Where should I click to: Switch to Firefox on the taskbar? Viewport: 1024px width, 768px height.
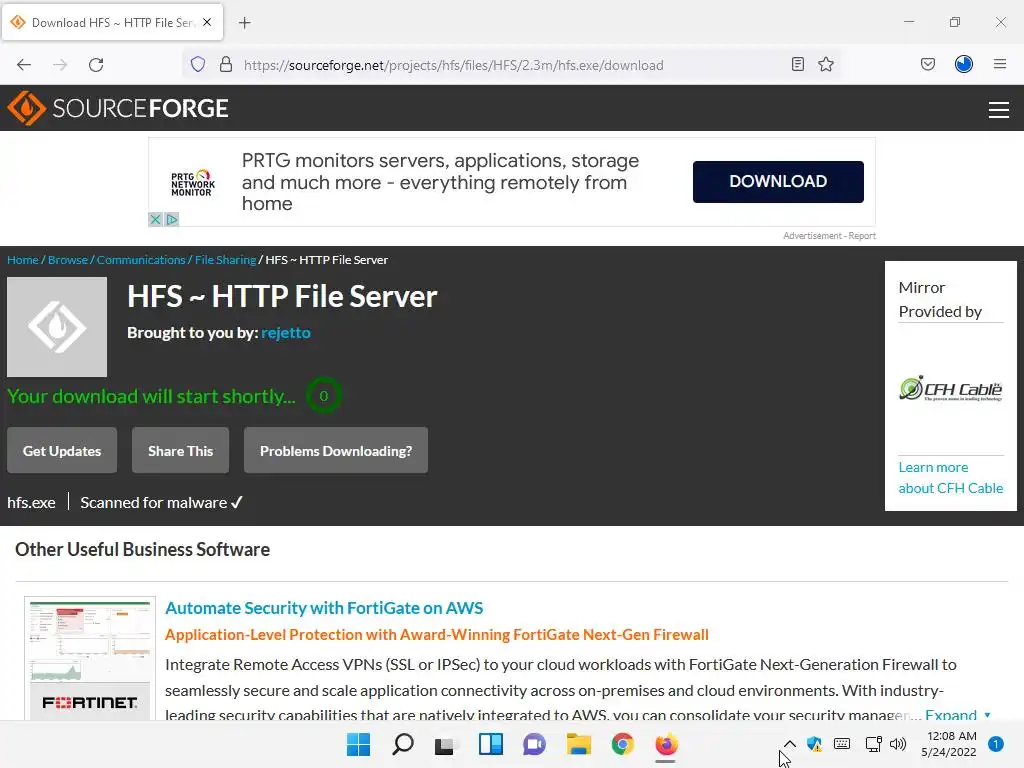tap(666, 744)
